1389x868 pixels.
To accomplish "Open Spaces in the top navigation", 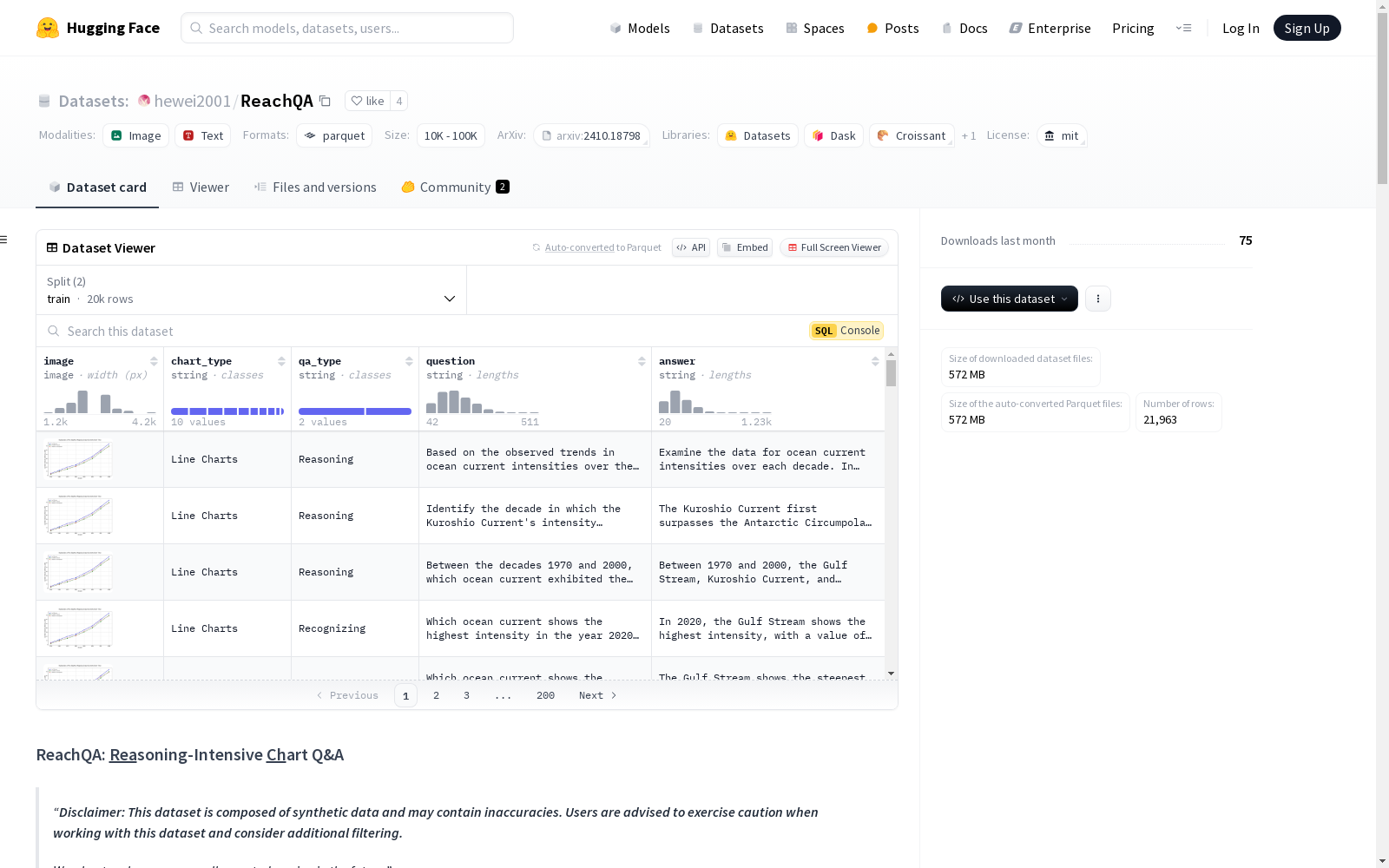I will coord(815,28).
